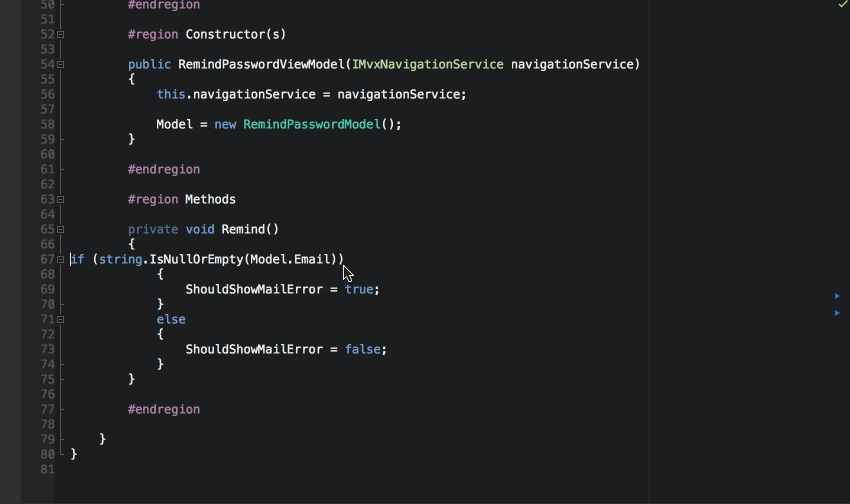Image resolution: width=850 pixels, height=504 pixels.
Task: Click the 'IMvxNavigationService' type name
Action: point(428,64)
